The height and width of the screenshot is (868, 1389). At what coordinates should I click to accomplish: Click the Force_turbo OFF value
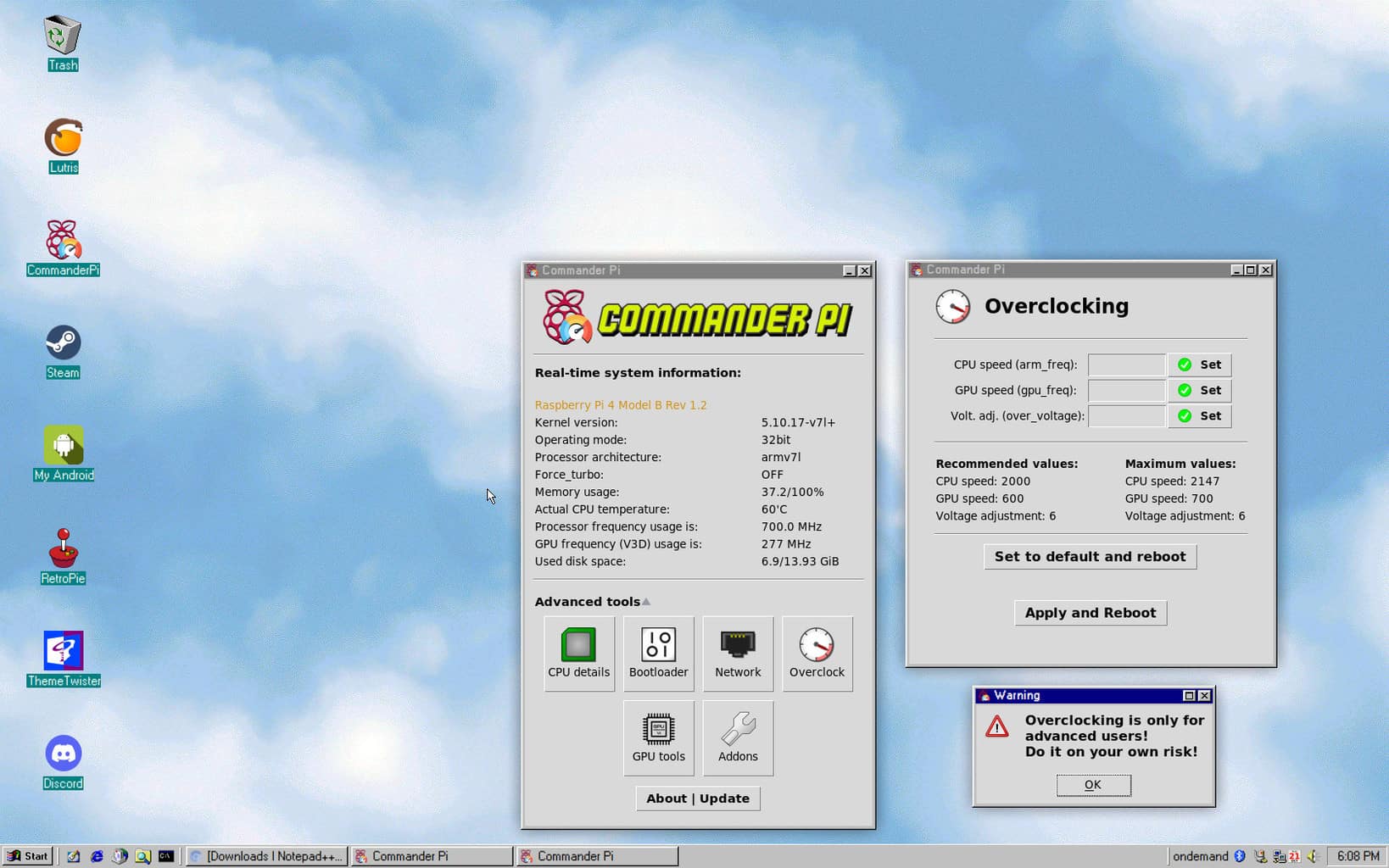772,475
